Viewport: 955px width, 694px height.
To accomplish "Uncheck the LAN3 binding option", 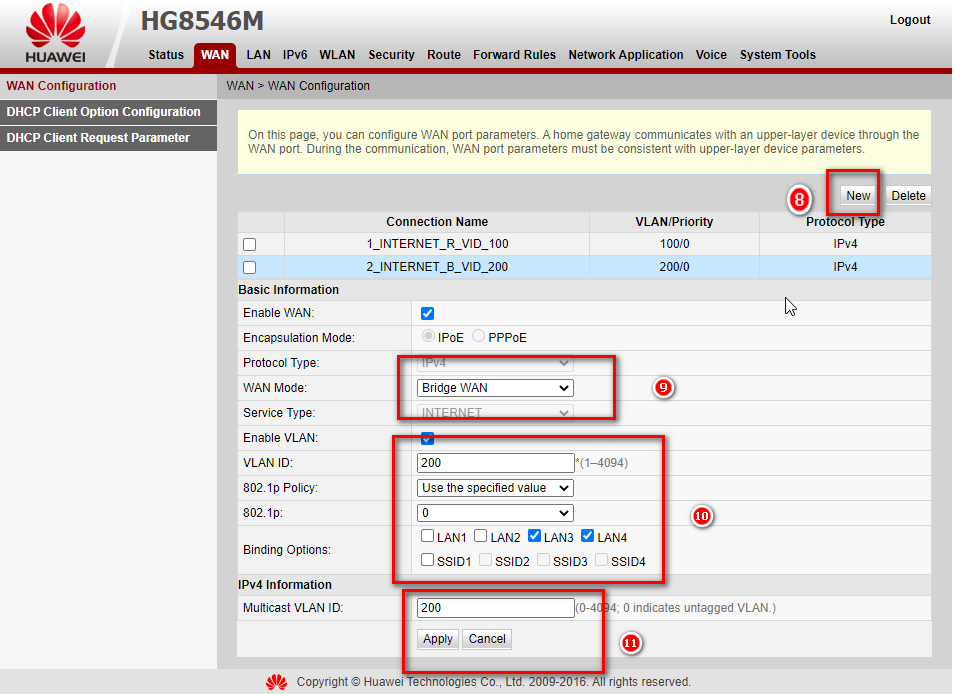I will point(534,537).
